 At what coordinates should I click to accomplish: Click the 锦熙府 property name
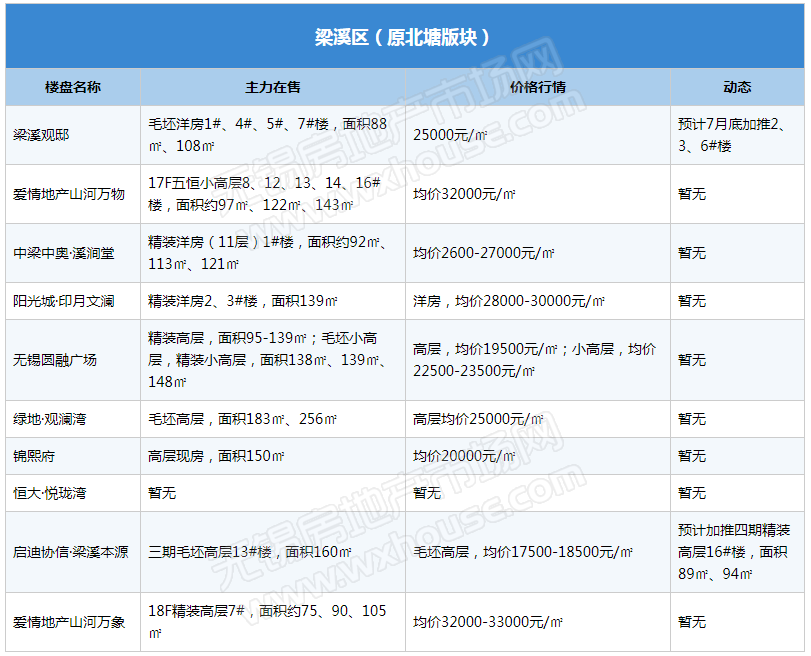pos(35,456)
